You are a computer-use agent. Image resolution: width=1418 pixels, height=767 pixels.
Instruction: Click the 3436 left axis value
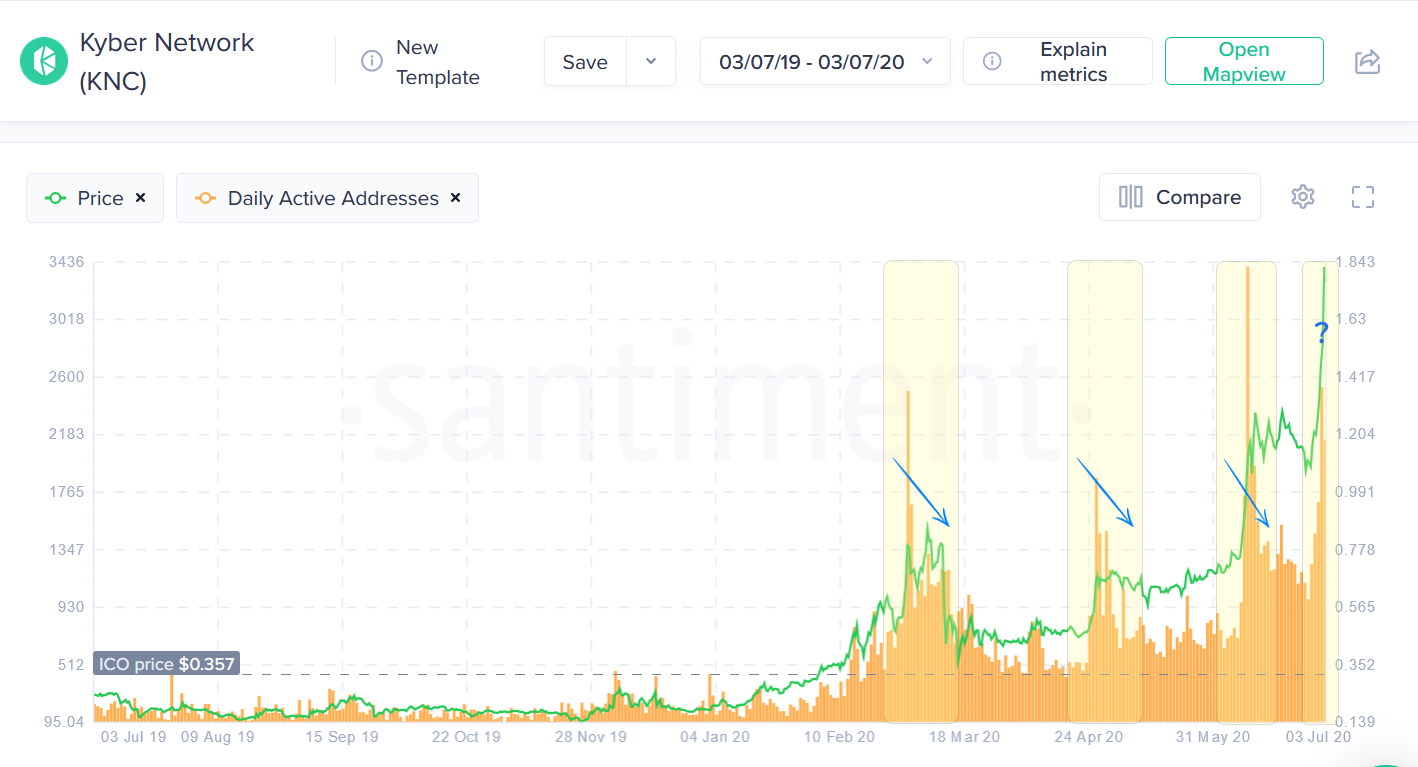pyautogui.click(x=66, y=262)
